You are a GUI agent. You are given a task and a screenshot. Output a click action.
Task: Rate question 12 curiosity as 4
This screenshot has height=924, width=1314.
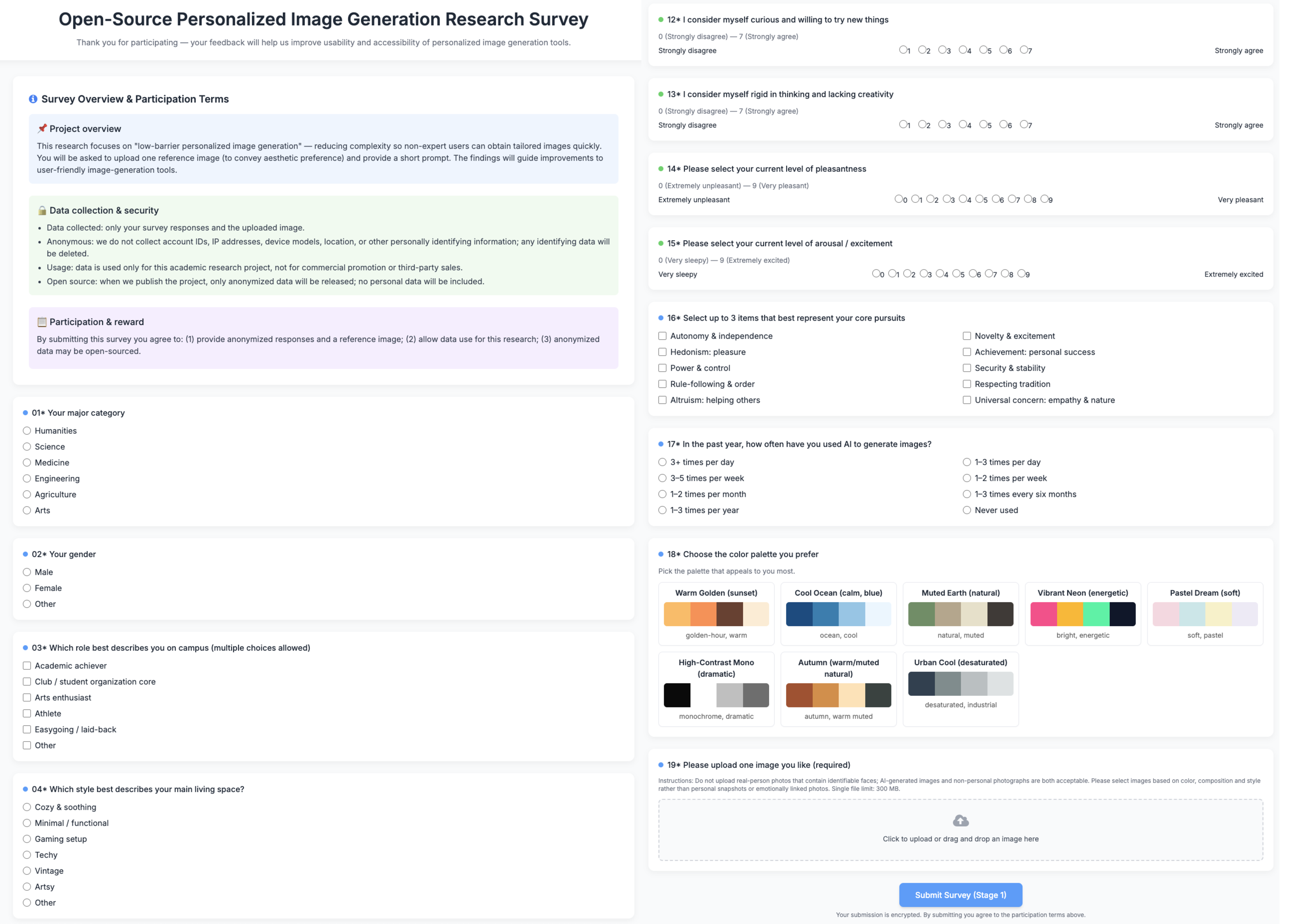tap(963, 50)
